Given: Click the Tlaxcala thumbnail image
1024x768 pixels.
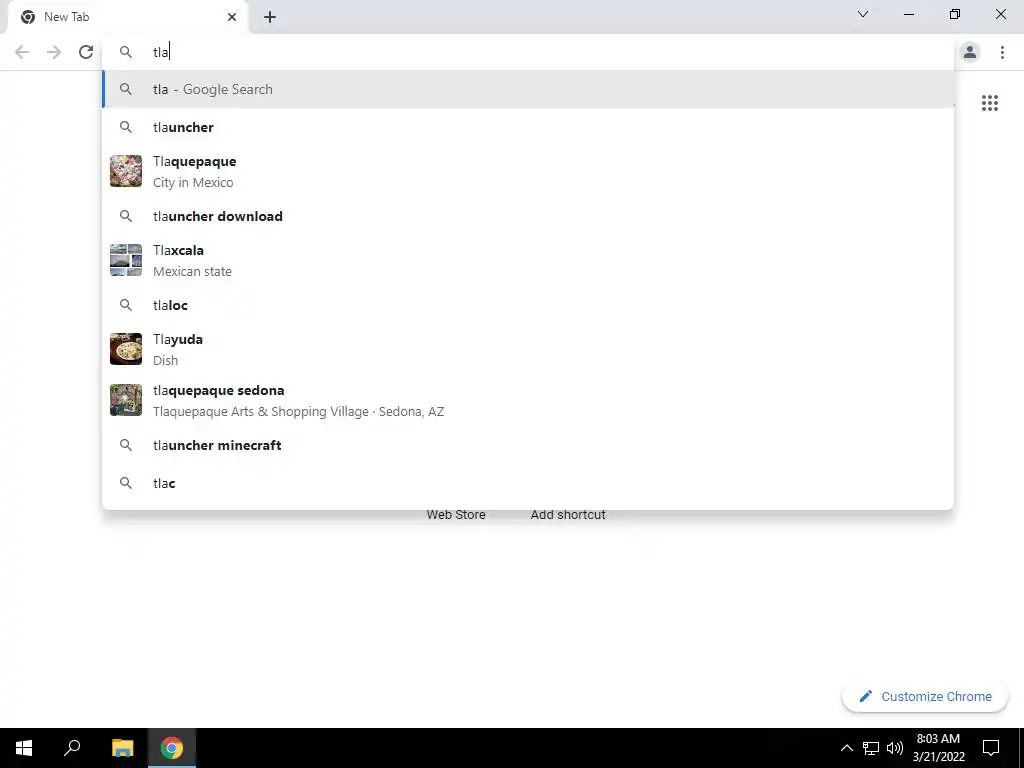Looking at the screenshot, I should (126, 260).
